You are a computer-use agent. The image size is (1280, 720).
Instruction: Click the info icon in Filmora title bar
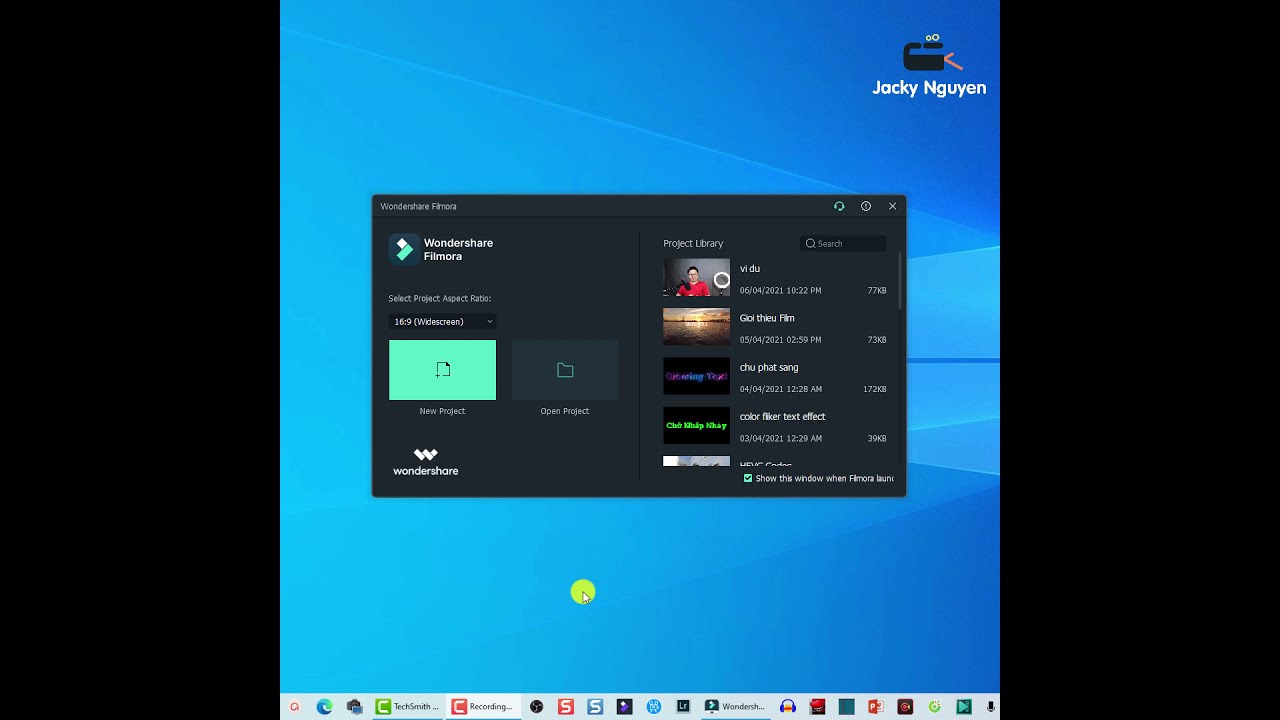[866, 206]
